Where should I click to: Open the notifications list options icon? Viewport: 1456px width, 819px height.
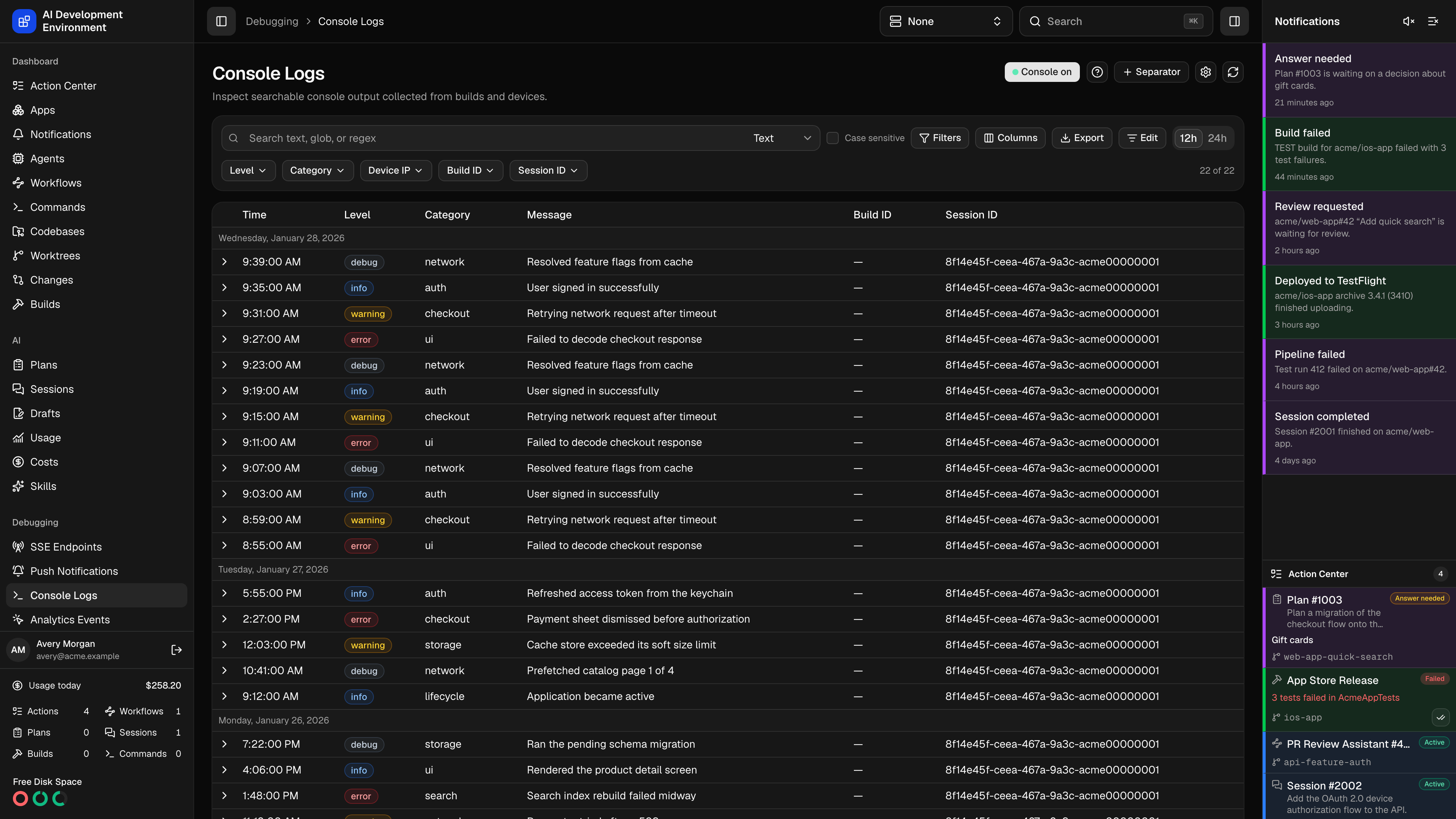1433,22
